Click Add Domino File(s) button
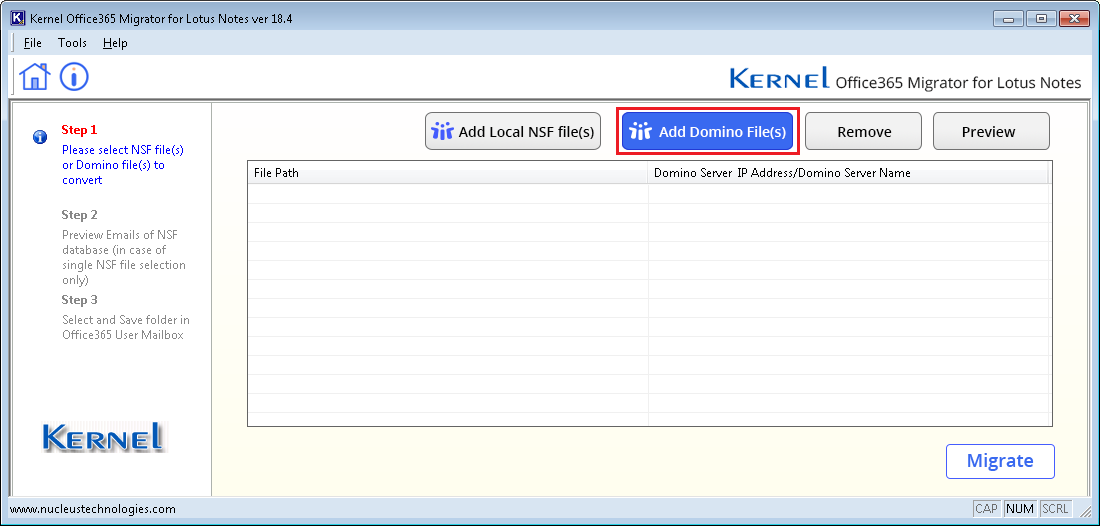The height and width of the screenshot is (526, 1100). click(708, 131)
